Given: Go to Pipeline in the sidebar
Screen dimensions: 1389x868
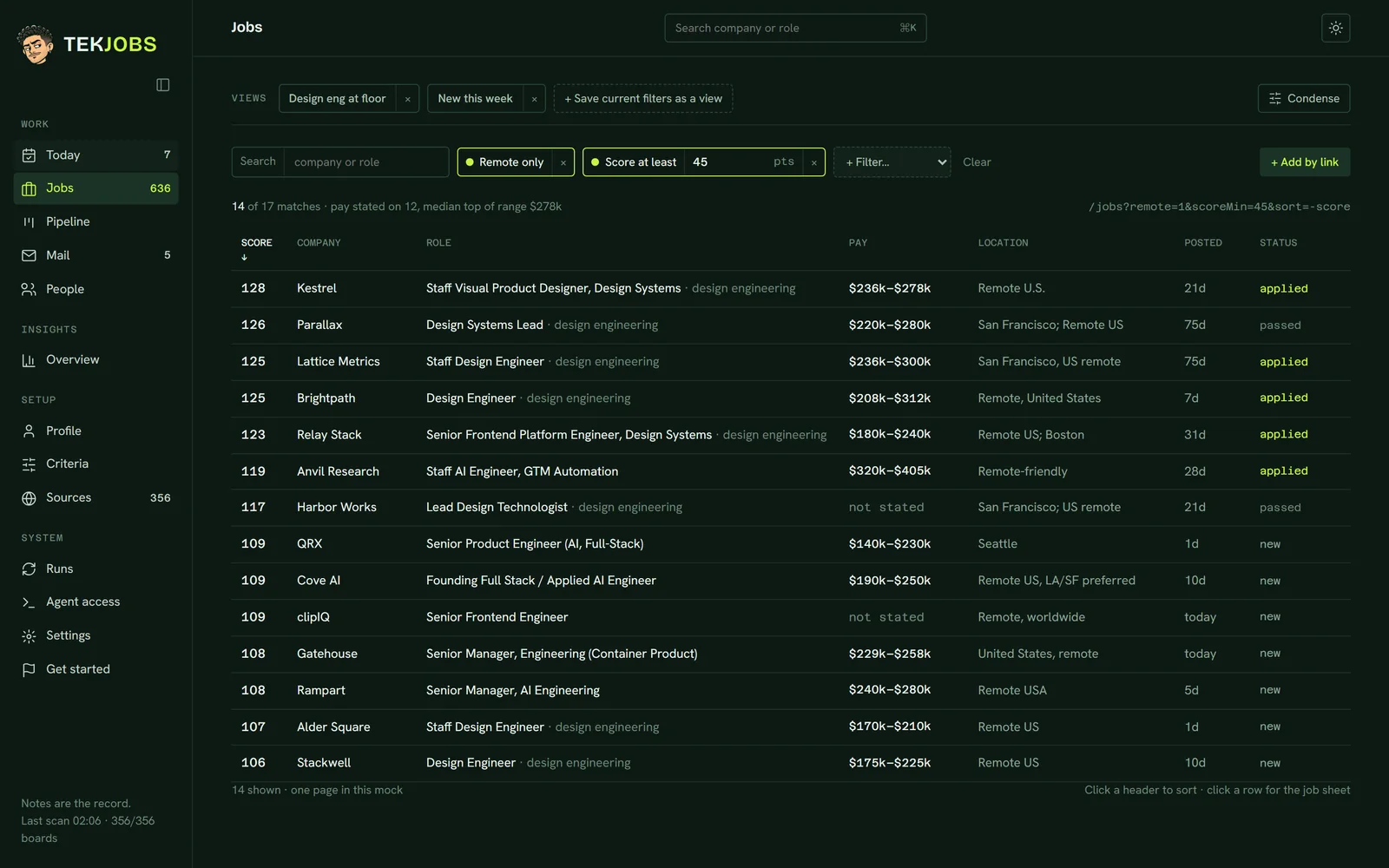Looking at the screenshot, I should click(x=96, y=222).
